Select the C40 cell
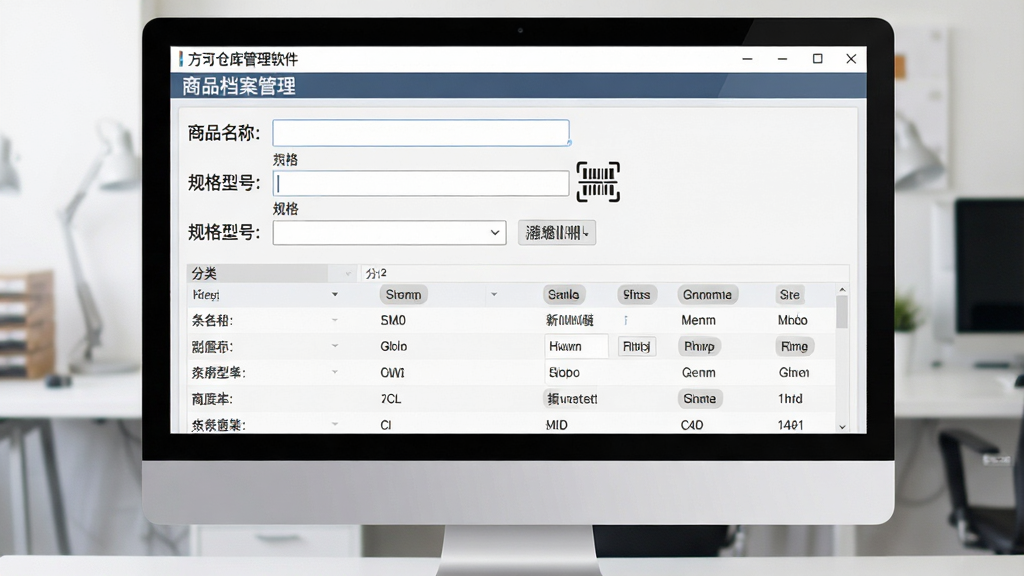Screen dimensions: 1024x576 point(692,424)
